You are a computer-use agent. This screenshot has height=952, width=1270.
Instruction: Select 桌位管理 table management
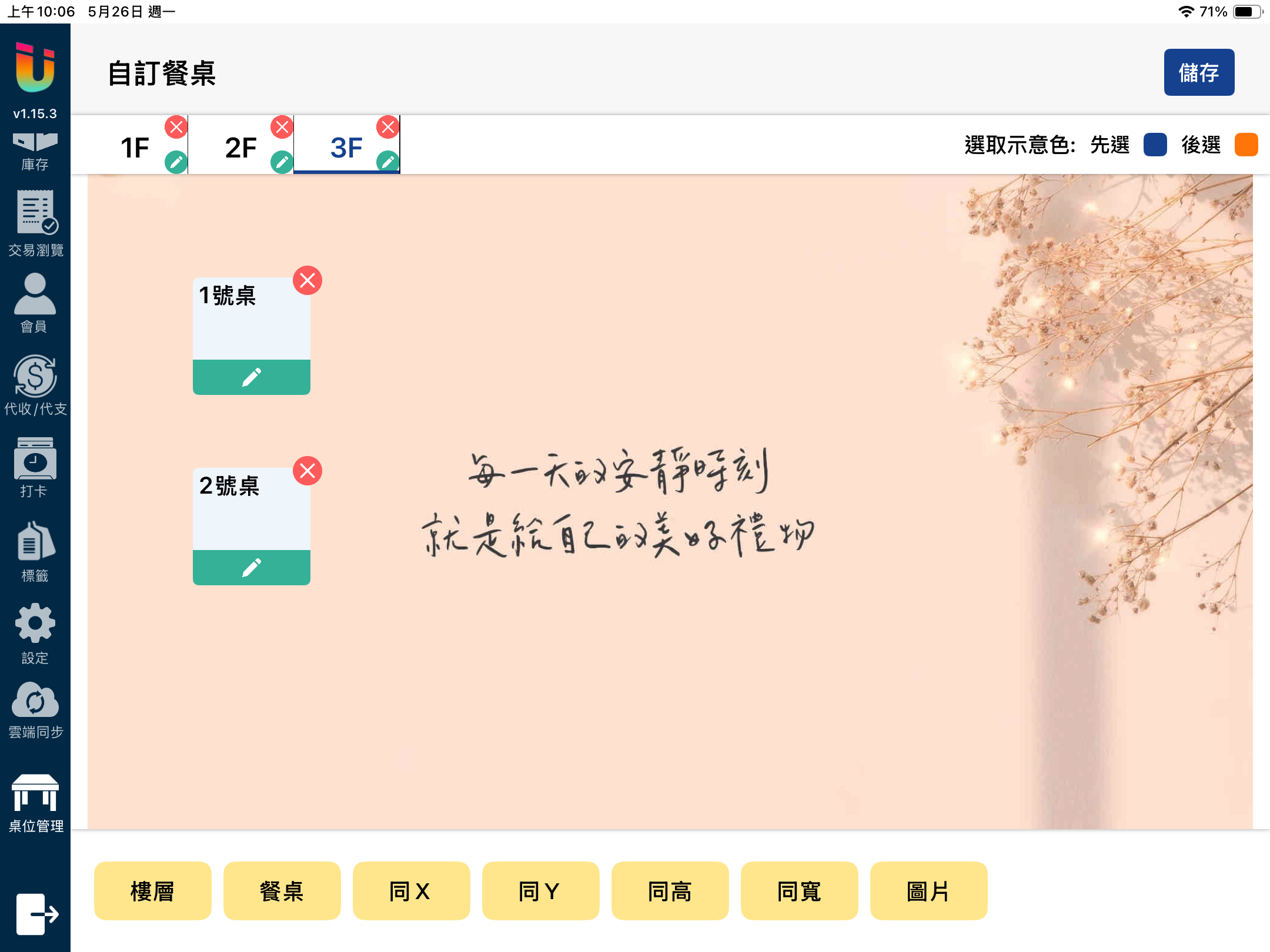tap(35, 803)
